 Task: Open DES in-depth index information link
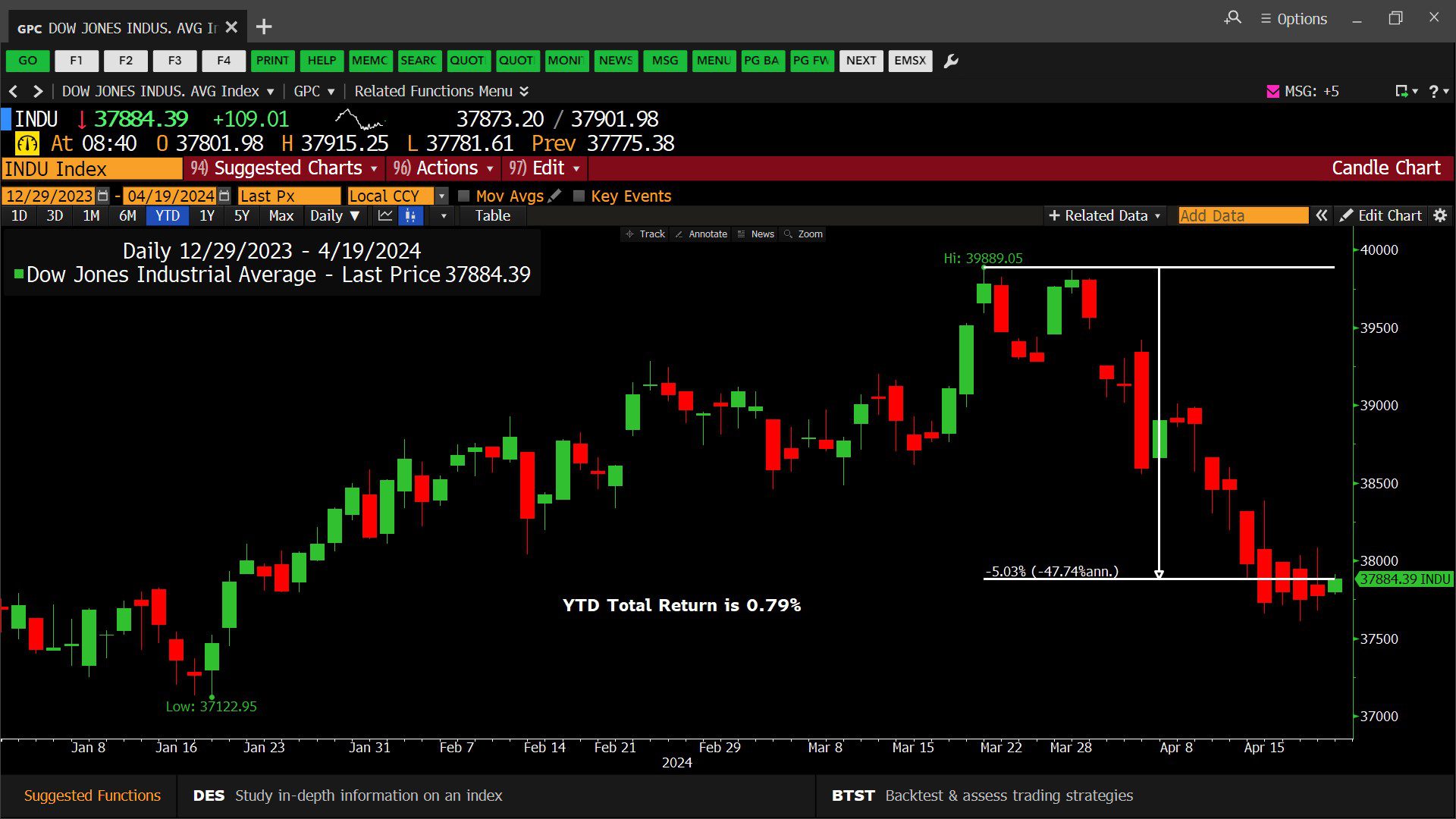pyautogui.click(x=348, y=795)
